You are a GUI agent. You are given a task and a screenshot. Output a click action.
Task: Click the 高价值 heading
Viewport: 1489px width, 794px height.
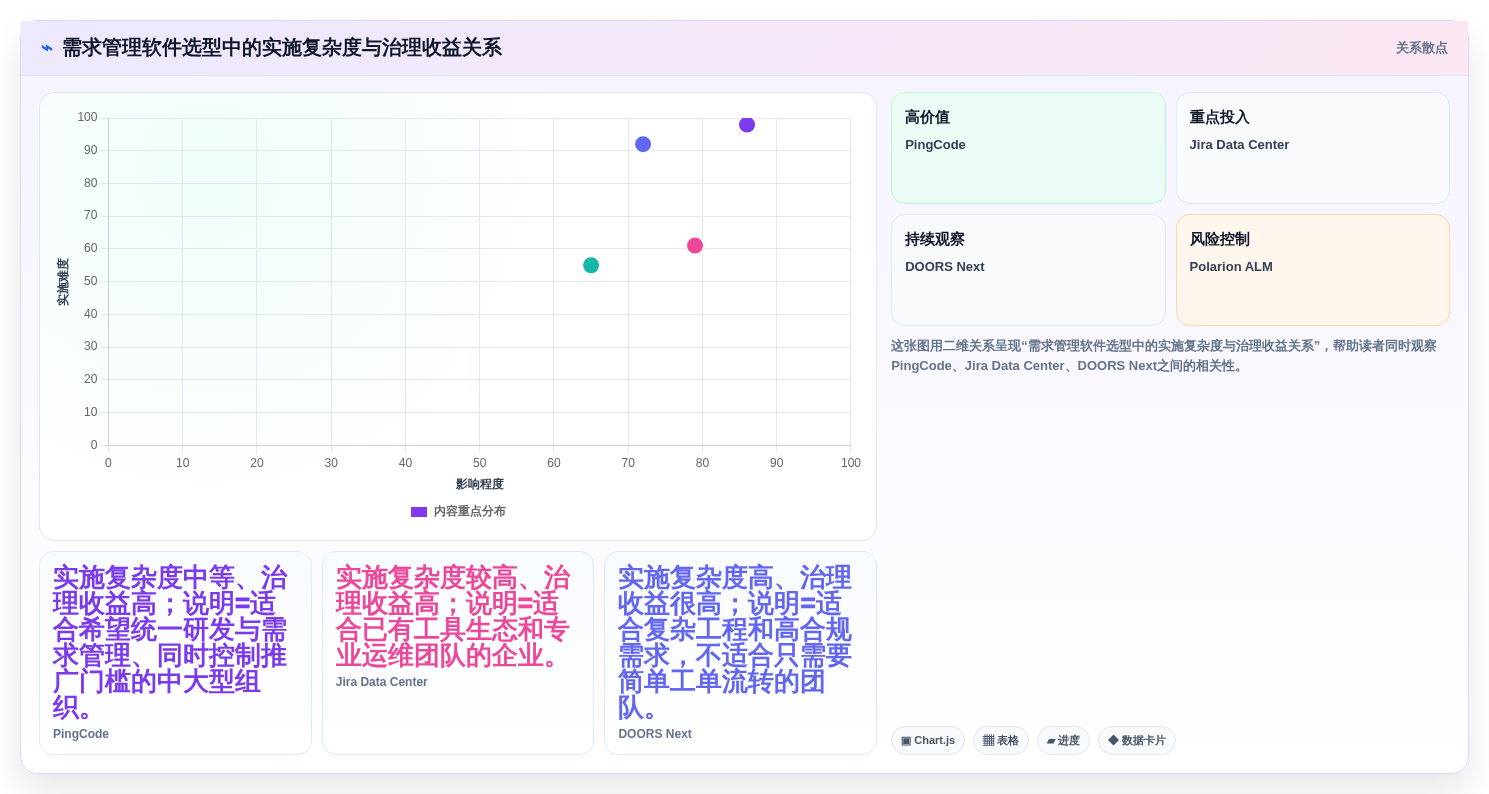click(927, 117)
